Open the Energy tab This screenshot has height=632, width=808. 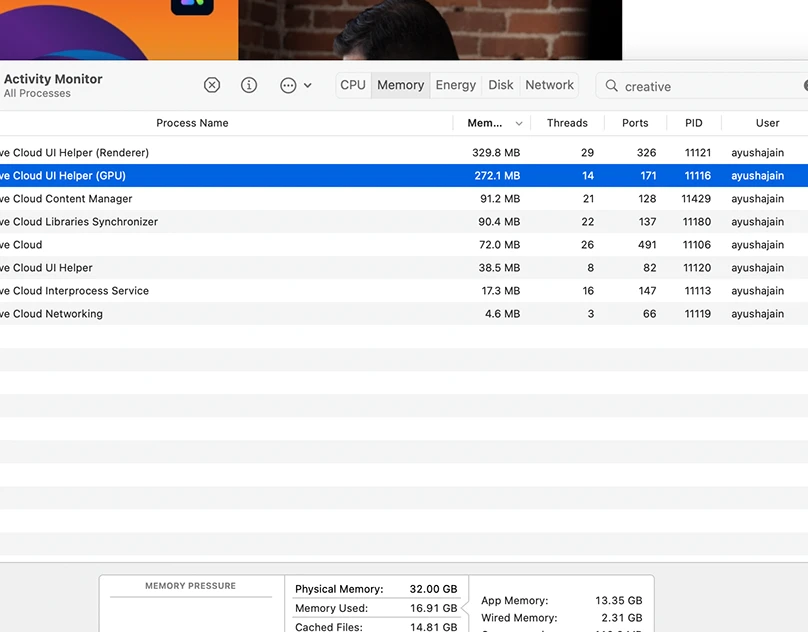tap(455, 86)
